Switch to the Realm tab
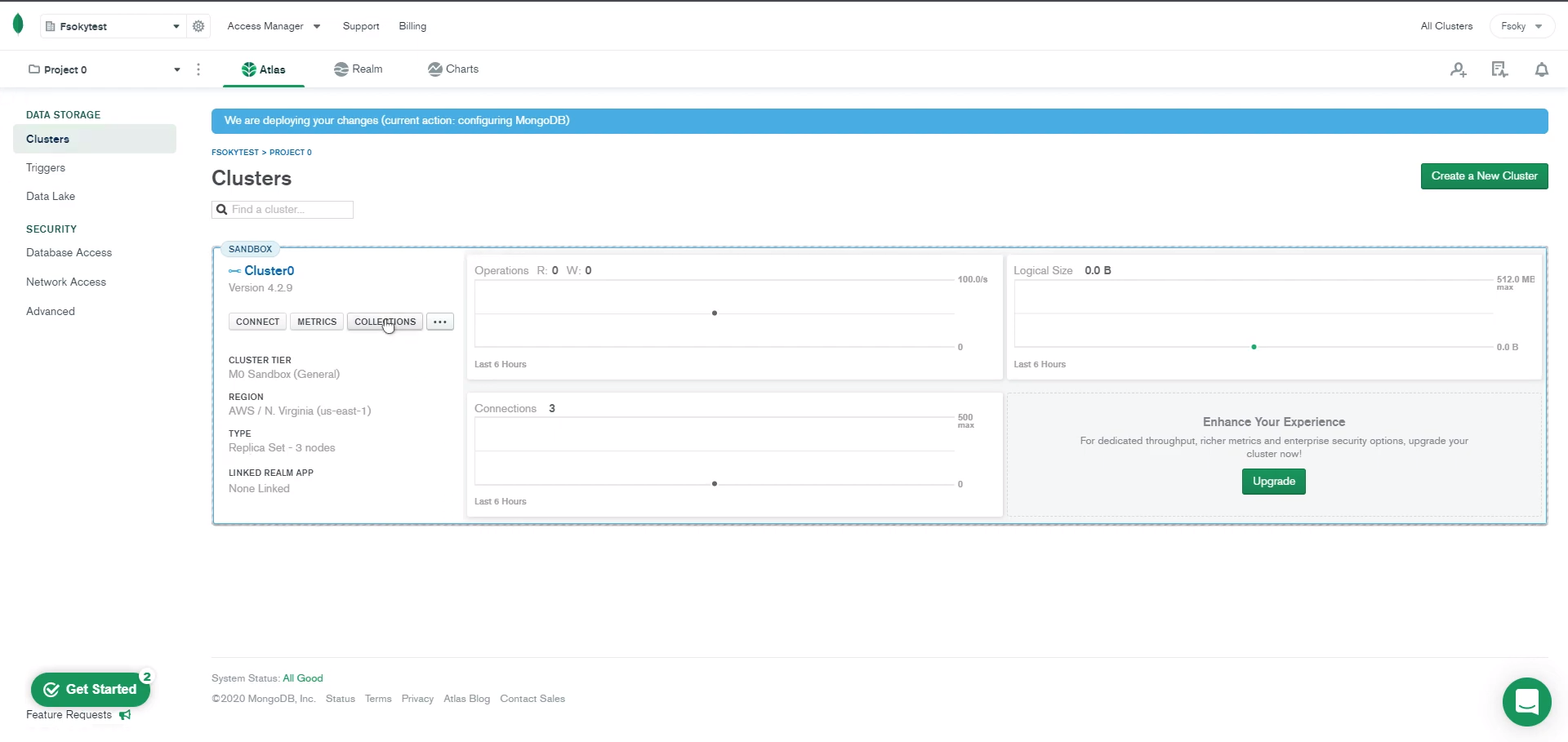Viewport: 1568px width, 742px height. (359, 69)
